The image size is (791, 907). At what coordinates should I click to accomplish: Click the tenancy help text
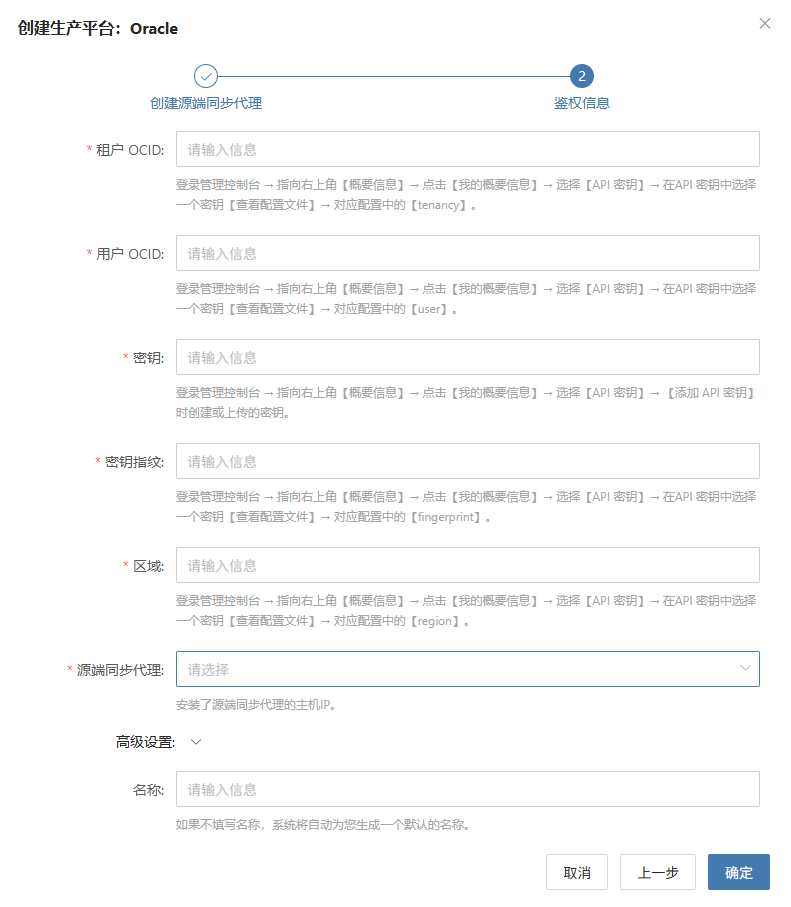point(466,194)
